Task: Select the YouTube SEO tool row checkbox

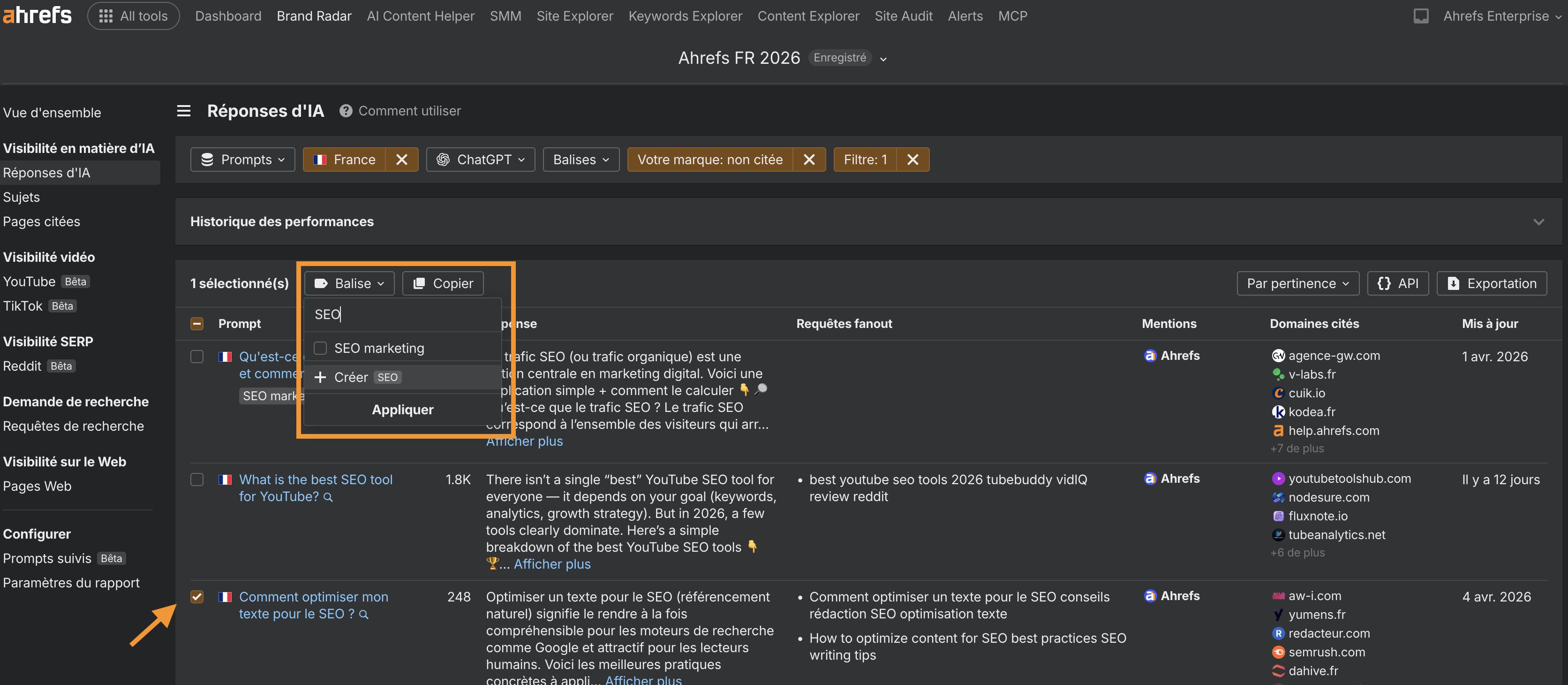Action: tap(196, 479)
